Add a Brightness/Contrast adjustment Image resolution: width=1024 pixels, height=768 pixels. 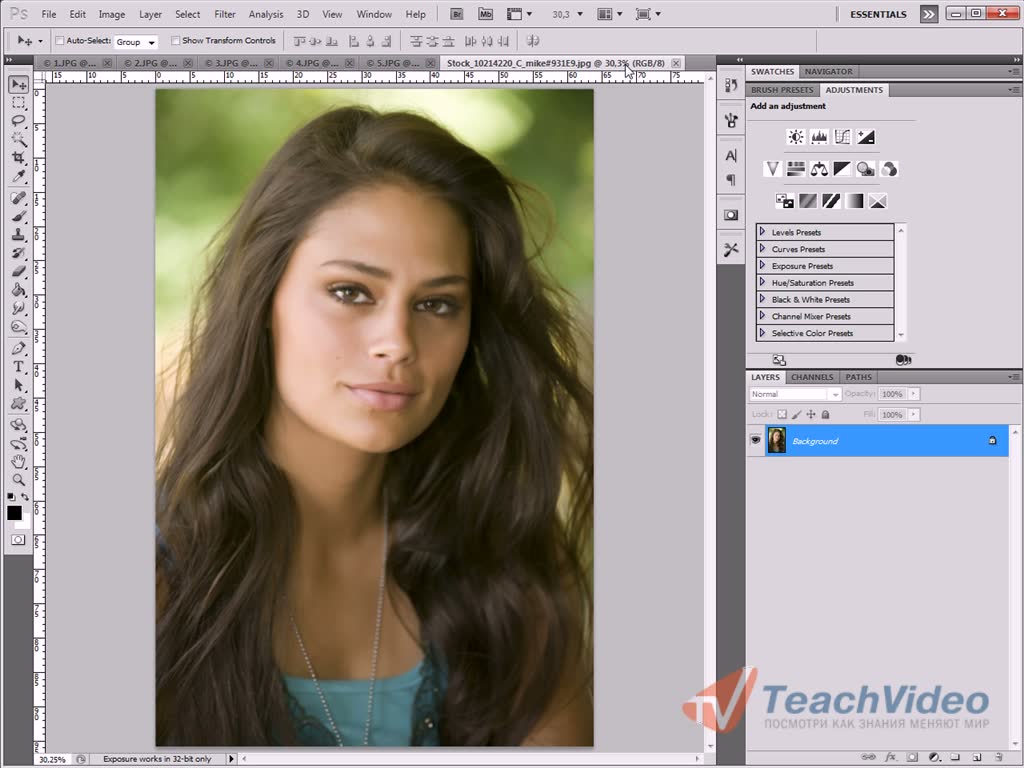(x=796, y=137)
